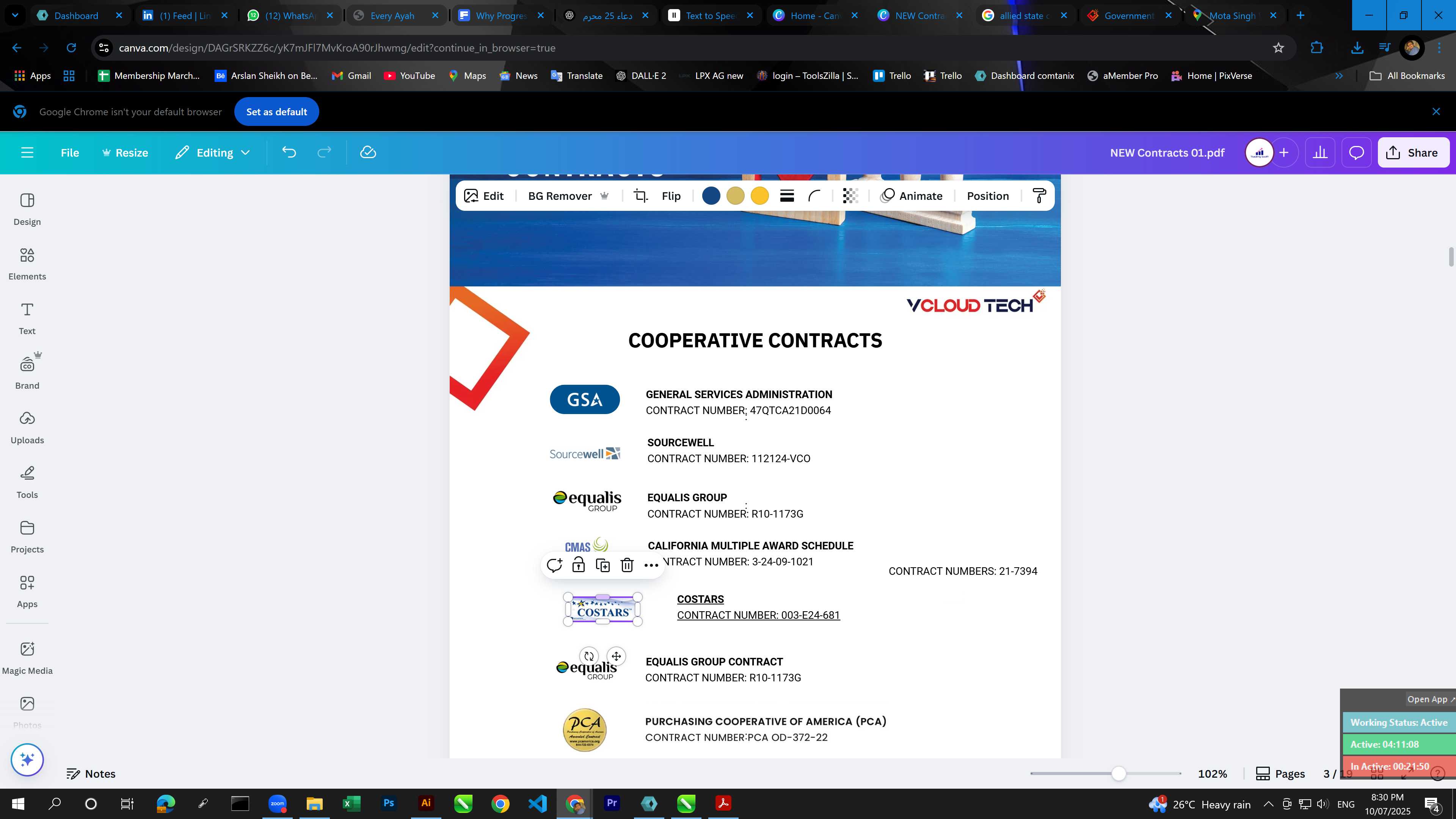Expand the Editing mode dropdown
1456x819 pixels.
pyautogui.click(x=212, y=152)
